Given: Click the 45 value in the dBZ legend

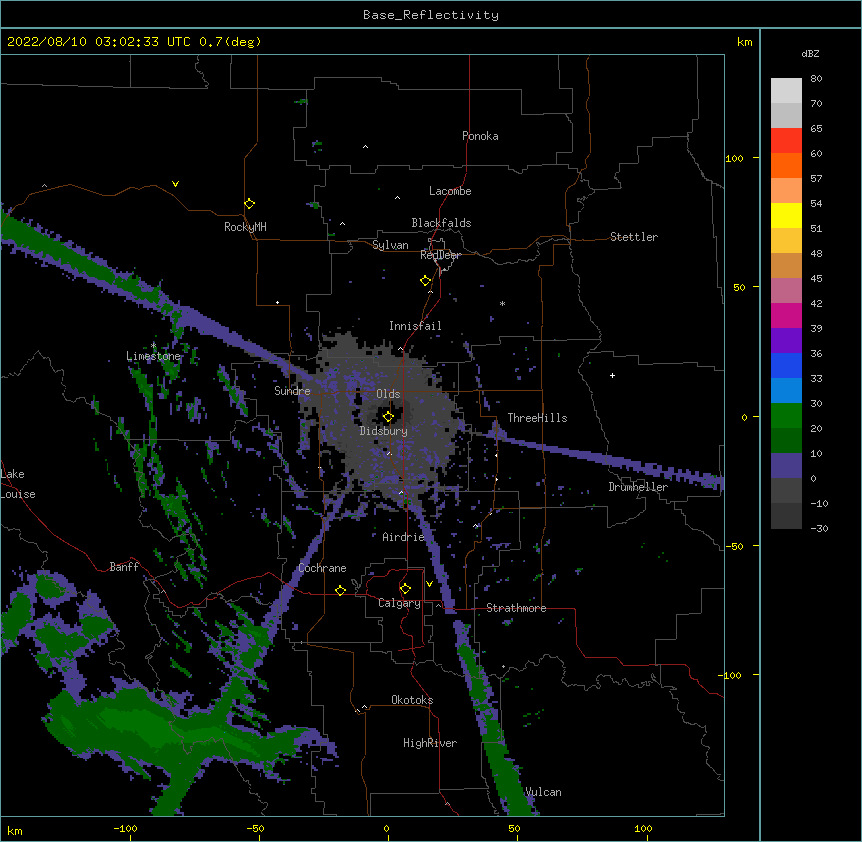Looking at the screenshot, I should 816,279.
